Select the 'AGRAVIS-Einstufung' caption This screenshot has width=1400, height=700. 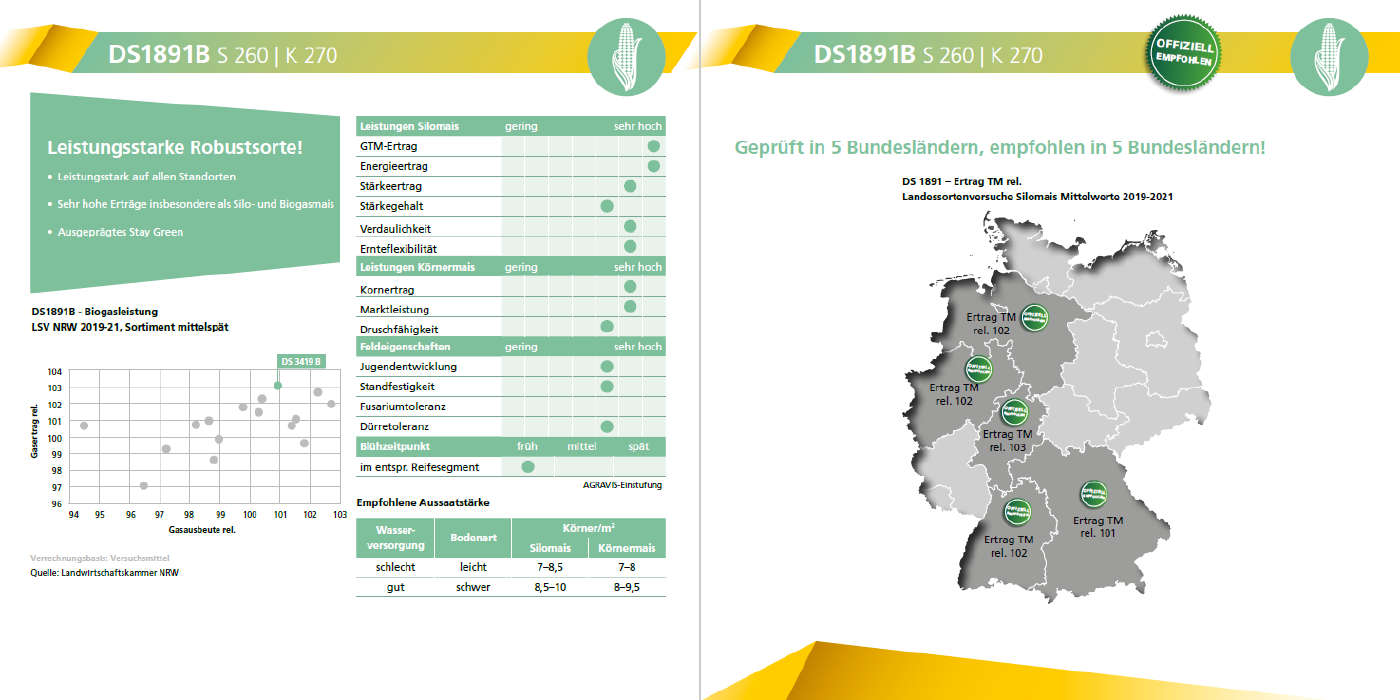[622, 485]
